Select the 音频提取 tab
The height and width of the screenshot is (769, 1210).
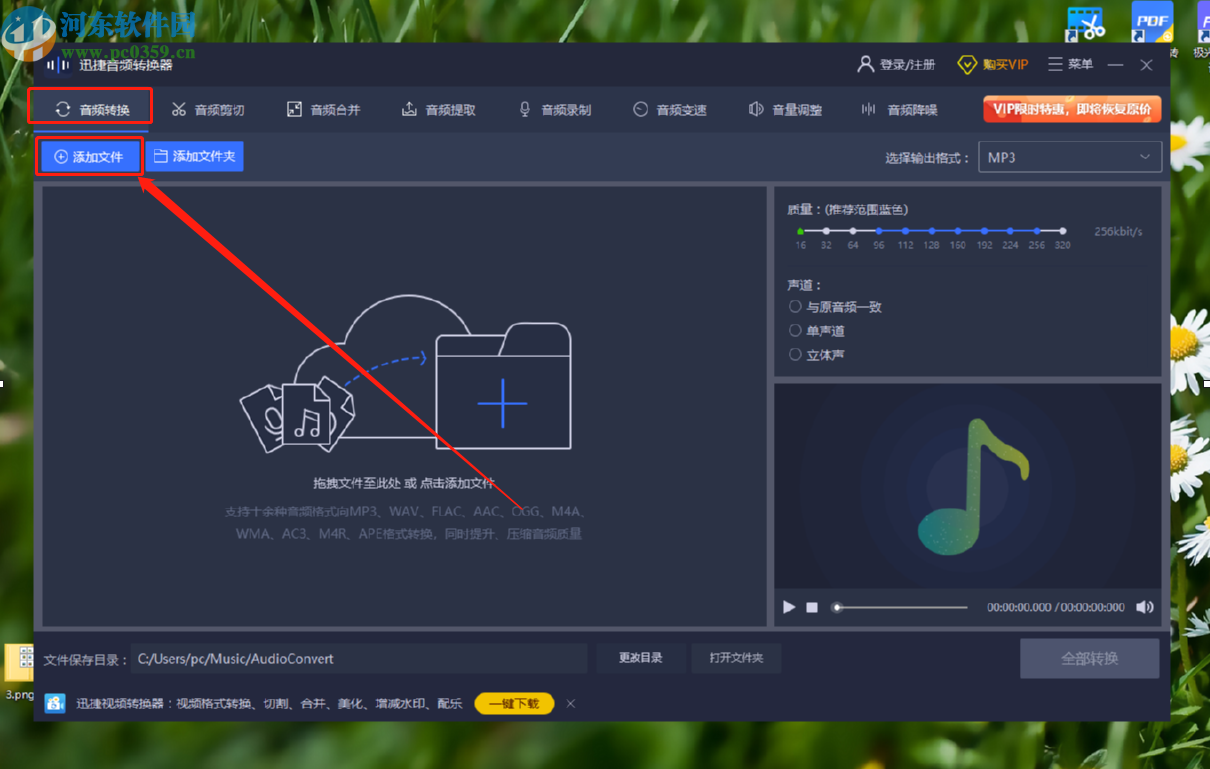tap(438, 109)
